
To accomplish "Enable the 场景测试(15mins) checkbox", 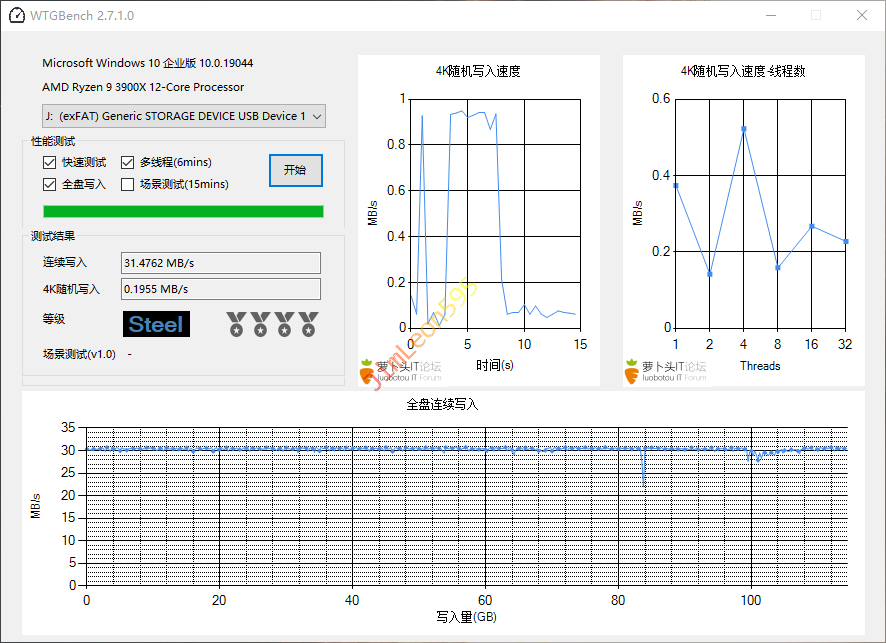I will (x=128, y=184).
